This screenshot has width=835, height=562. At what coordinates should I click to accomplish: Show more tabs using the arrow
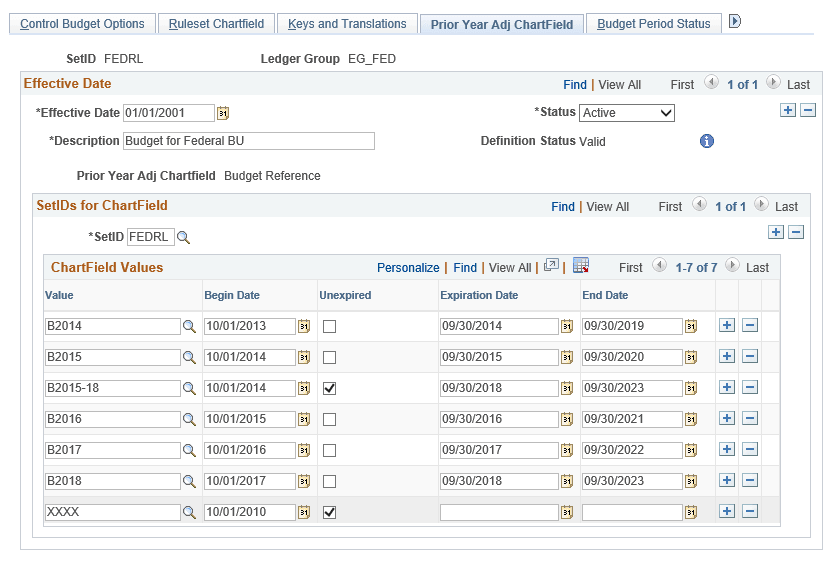coord(735,21)
